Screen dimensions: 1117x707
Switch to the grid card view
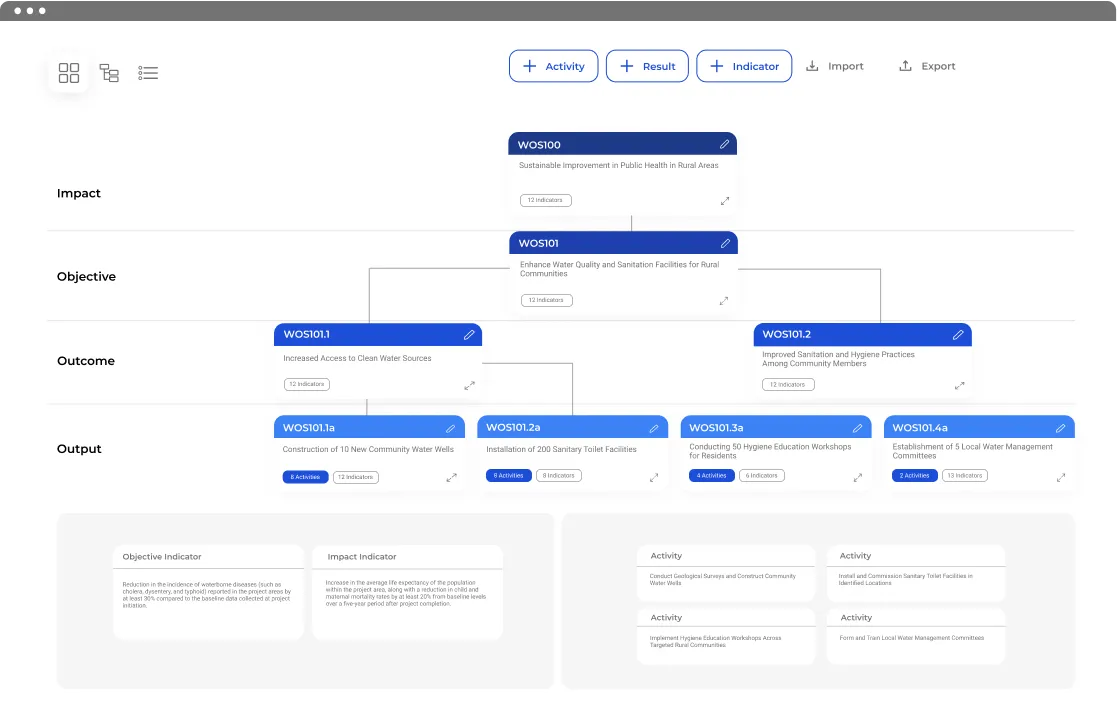pyautogui.click(x=69, y=73)
